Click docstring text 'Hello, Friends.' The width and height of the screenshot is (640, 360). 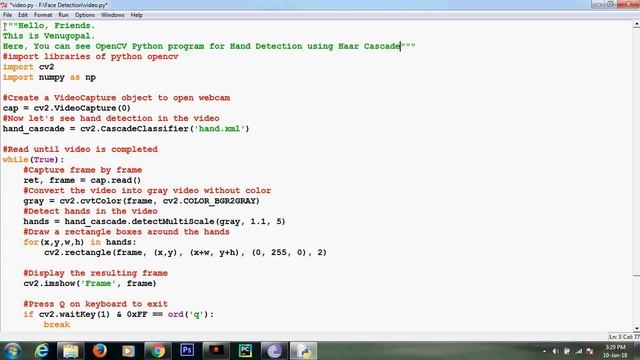pyautogui.click(x=56, y=26)
